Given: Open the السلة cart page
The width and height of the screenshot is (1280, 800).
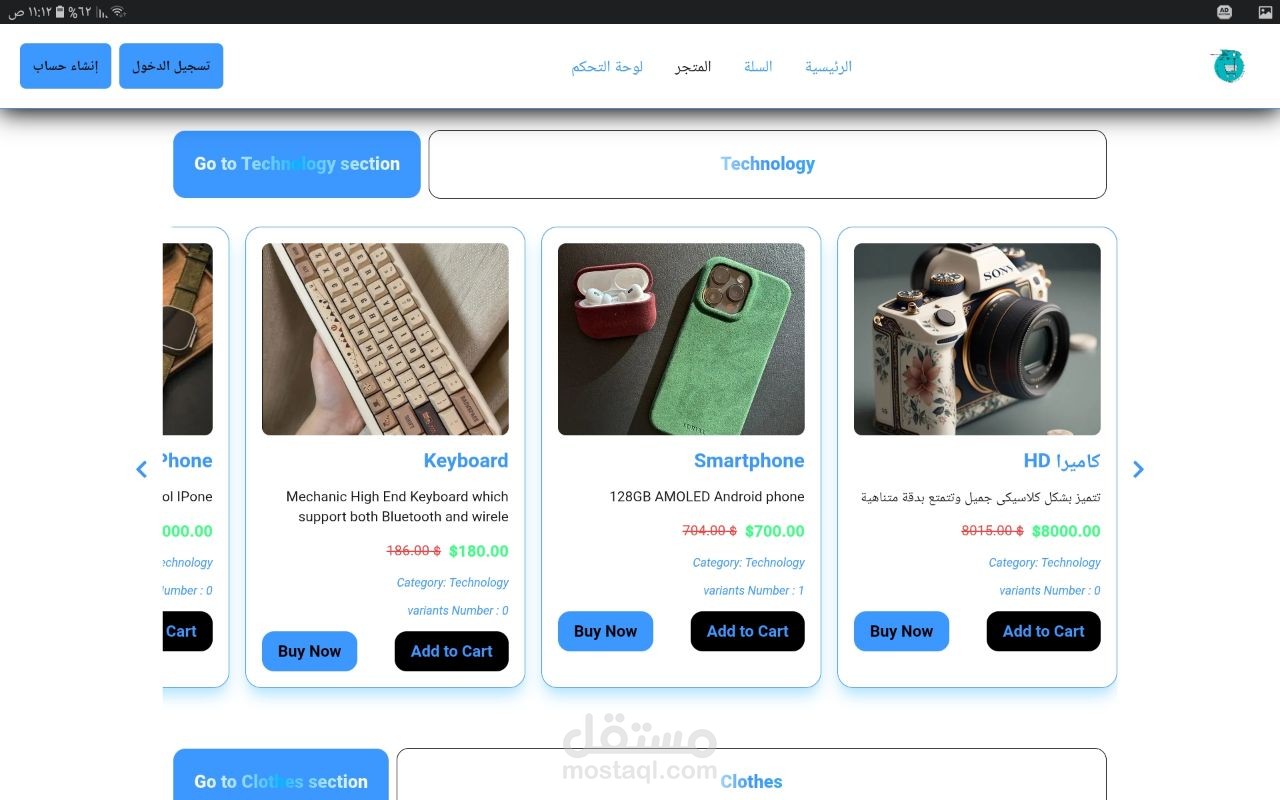Looking at the screenshot, I should pyautogui.click(x=758, y=67).
